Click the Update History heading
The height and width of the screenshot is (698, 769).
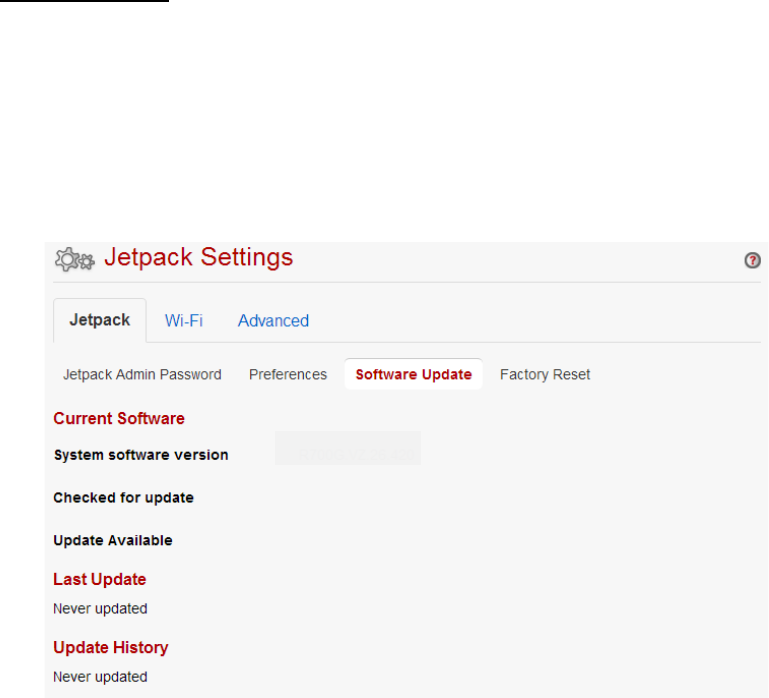pyautogui.click(x=111, y=647)
